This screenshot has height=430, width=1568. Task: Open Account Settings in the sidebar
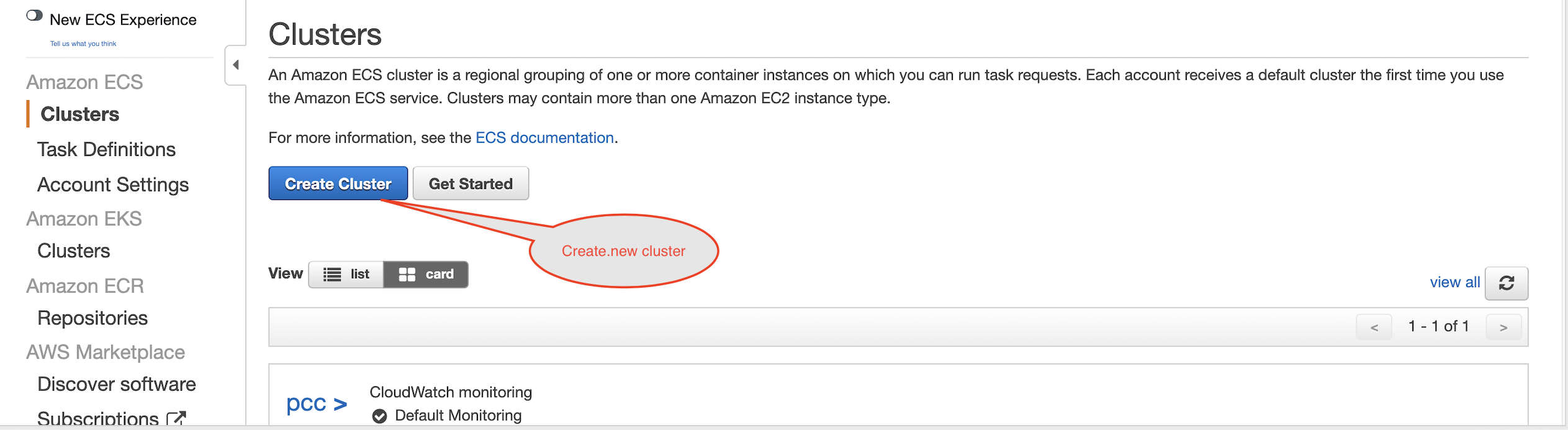point(113,184)
